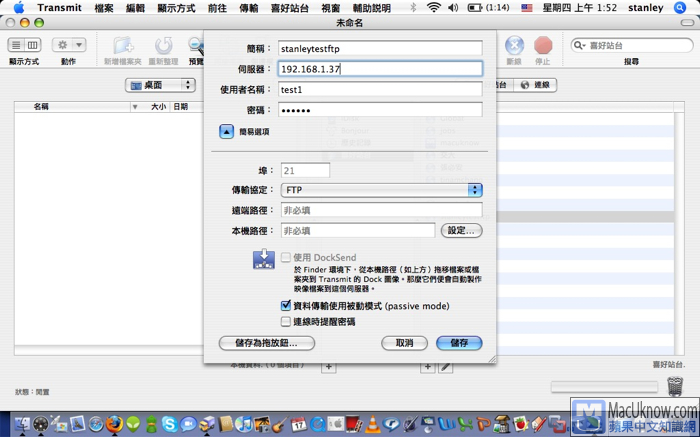Viewport: 700px width, 437px height.
Task: Click the Wi-Fi status icon in menu bar
Action: click(433, 8)
